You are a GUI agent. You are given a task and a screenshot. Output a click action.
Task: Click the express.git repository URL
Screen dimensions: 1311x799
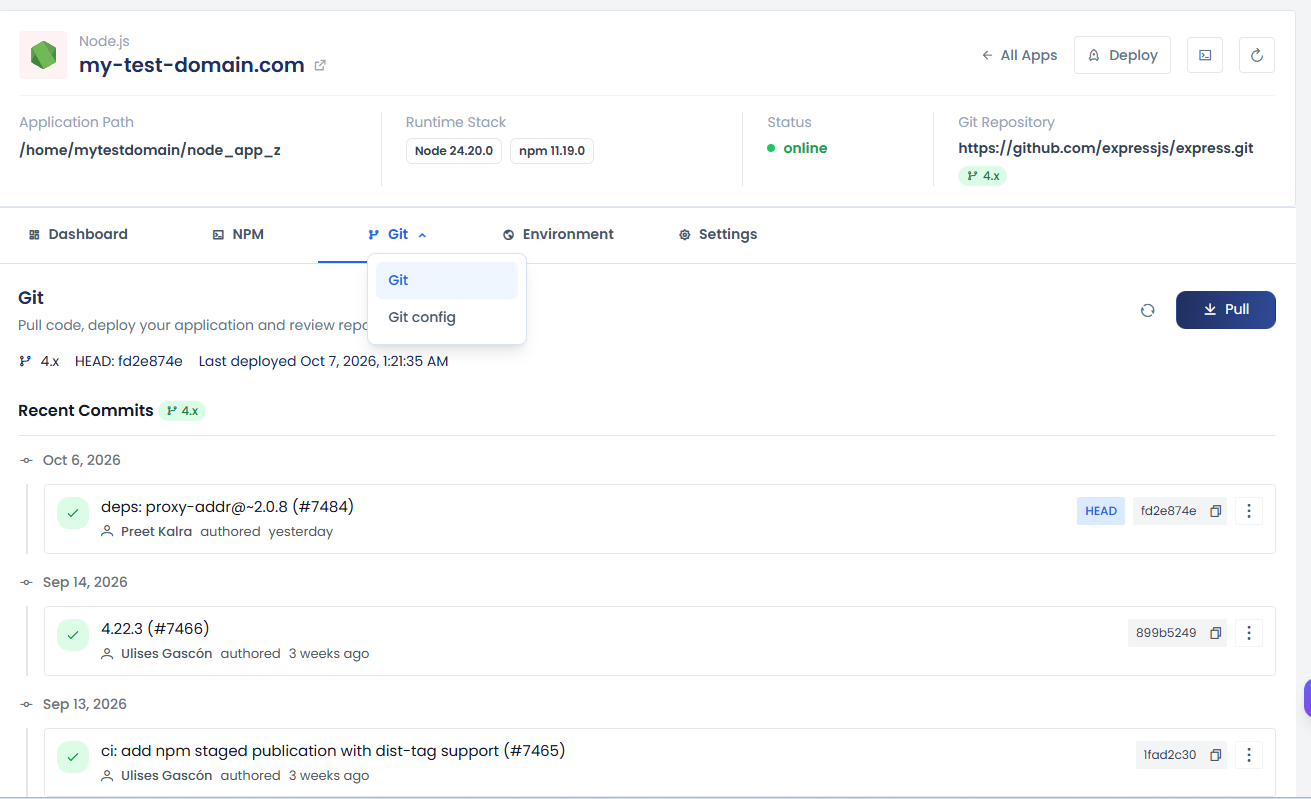click(1106, 148)
